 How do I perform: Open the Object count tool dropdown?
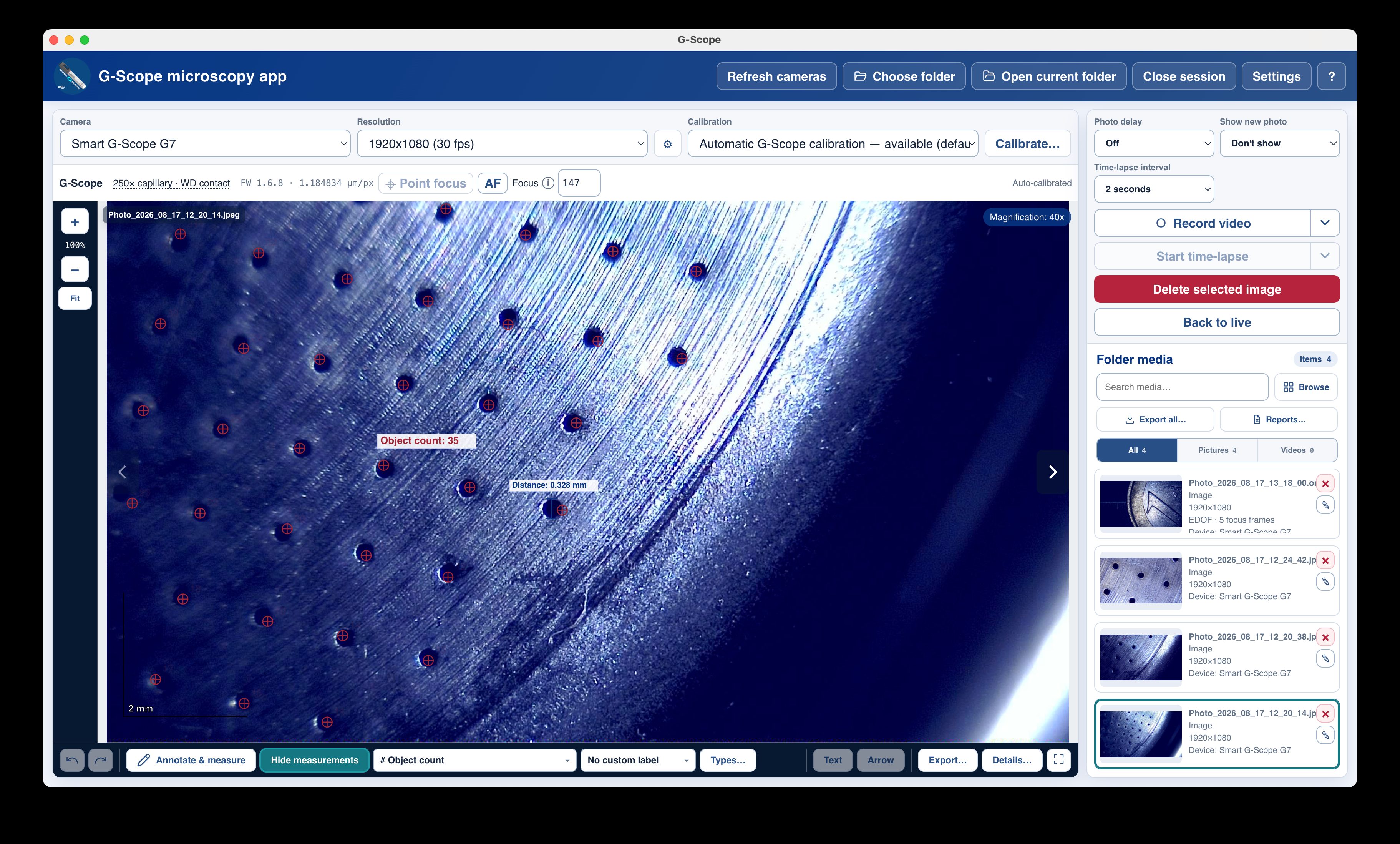(x=474, y=760)
